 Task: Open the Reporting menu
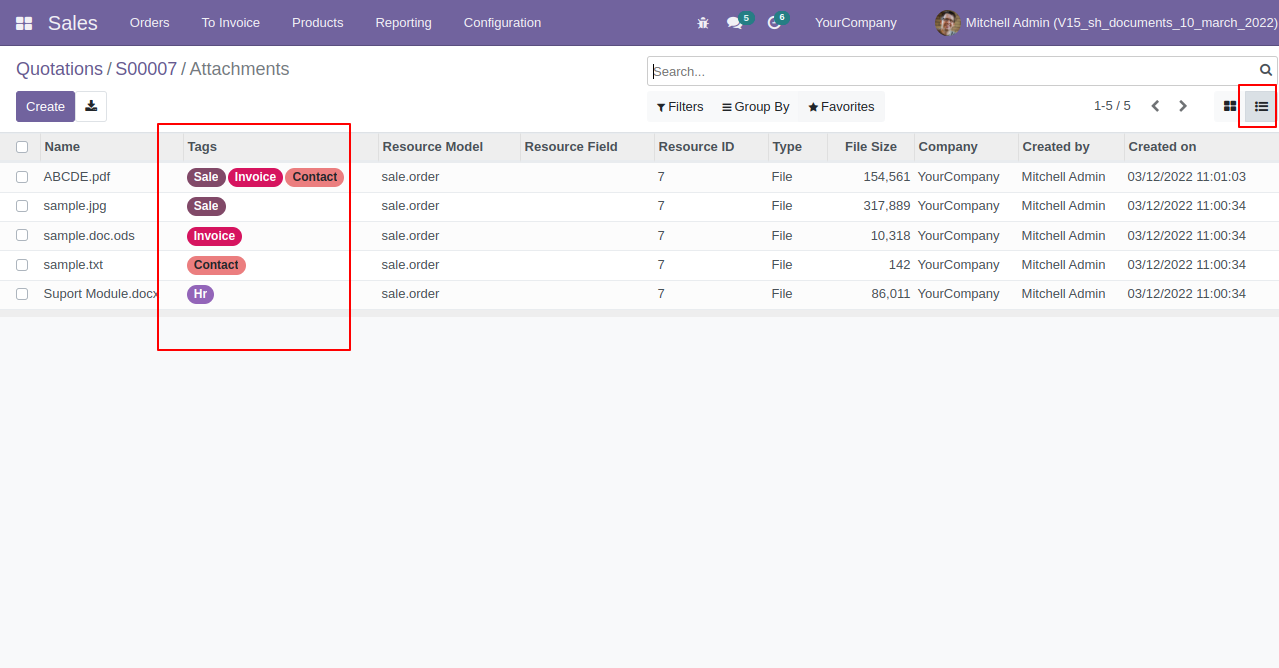(404, 22)
